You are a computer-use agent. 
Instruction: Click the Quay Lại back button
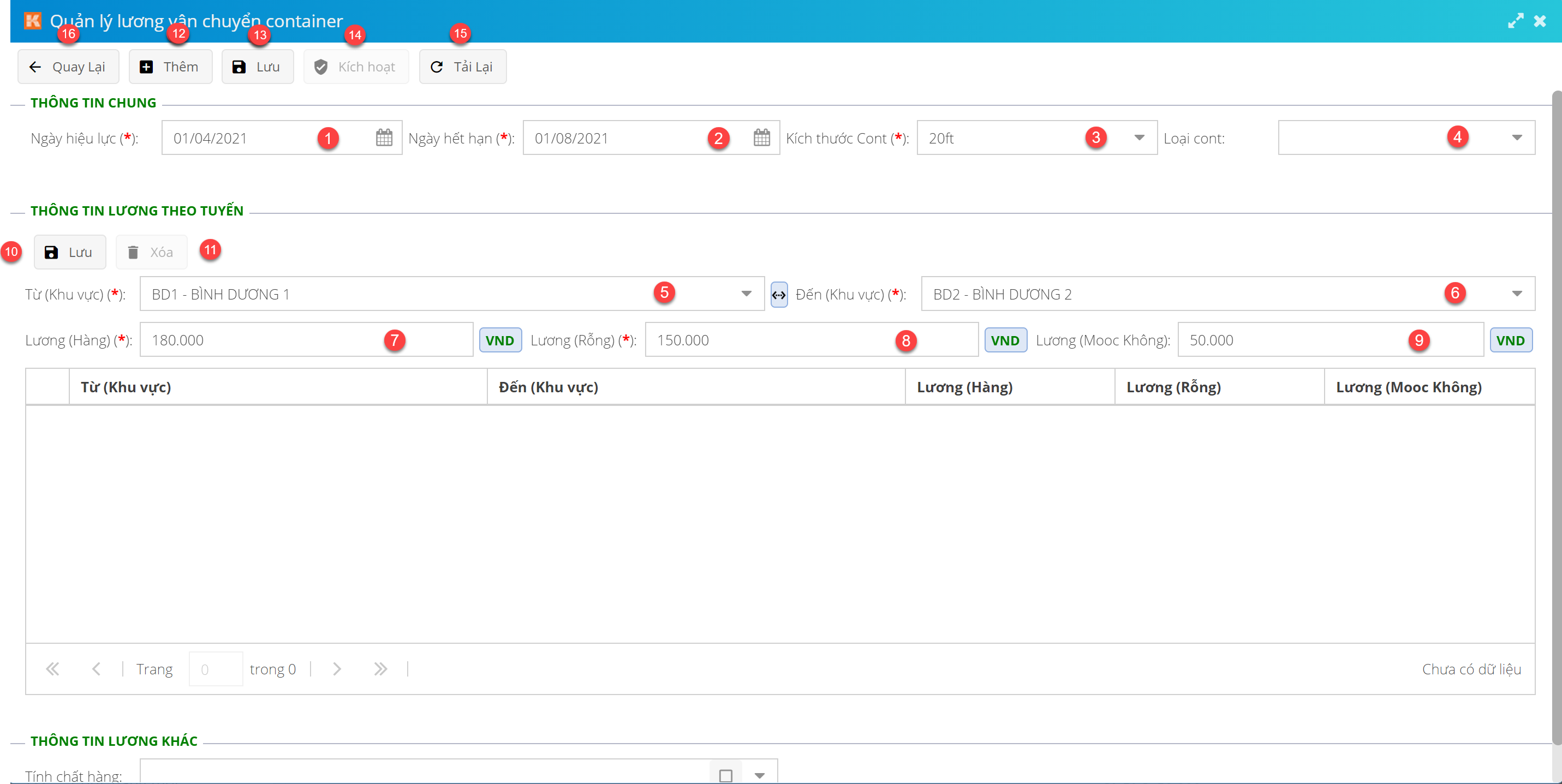point(68,67)
